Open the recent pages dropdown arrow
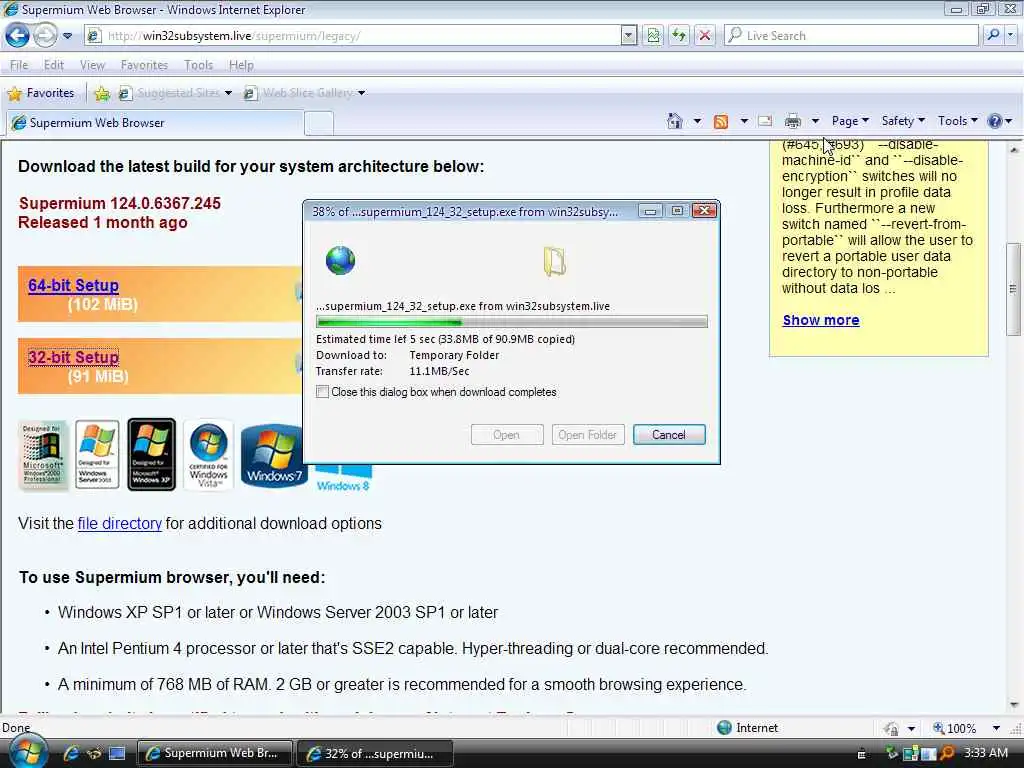This screenshot has width=1024, height=768. 67,36
